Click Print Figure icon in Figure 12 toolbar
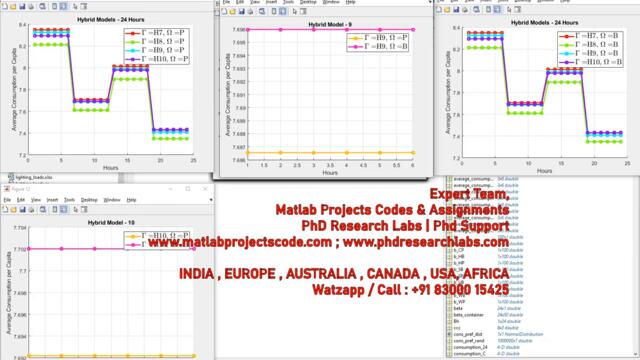Image resolution: width=640 pixels, height=360 pixels. (x=31, y=209)
